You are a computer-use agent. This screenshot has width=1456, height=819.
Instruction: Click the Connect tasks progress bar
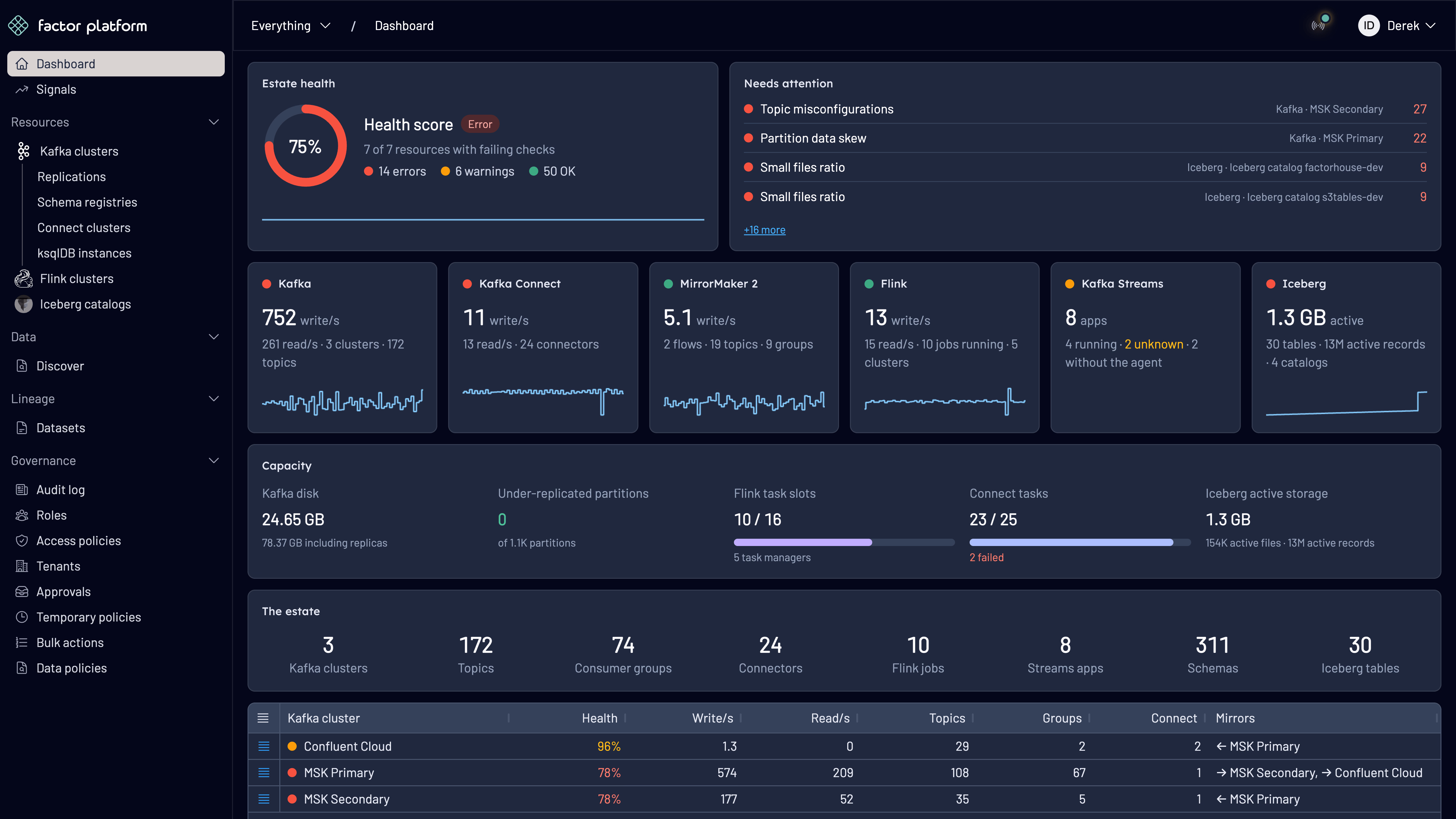coord(1080,542)
